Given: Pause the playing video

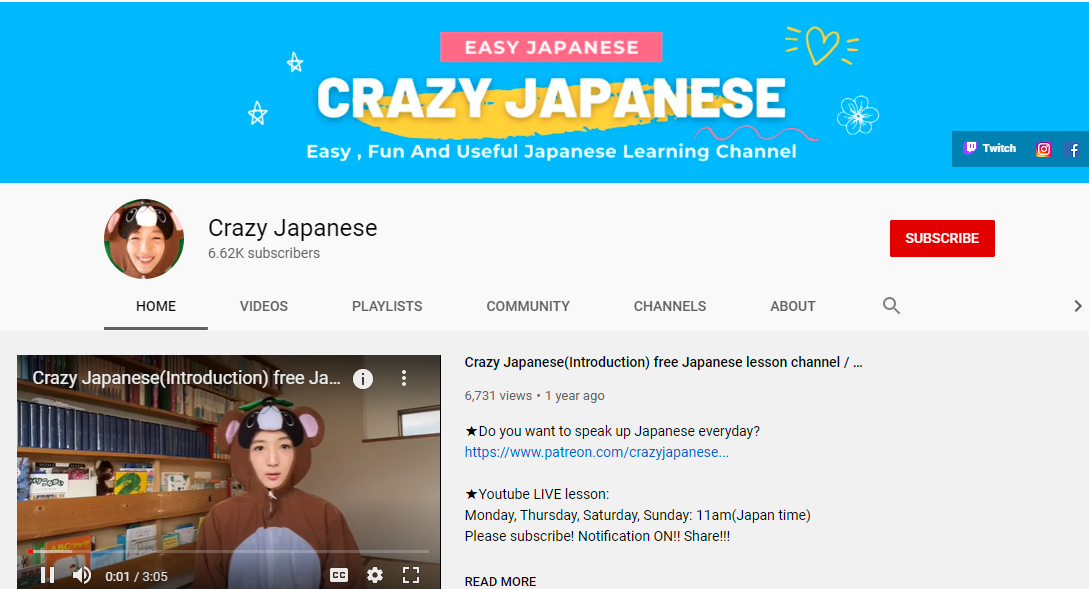Looking at the screenshot, I should [47, 575].
